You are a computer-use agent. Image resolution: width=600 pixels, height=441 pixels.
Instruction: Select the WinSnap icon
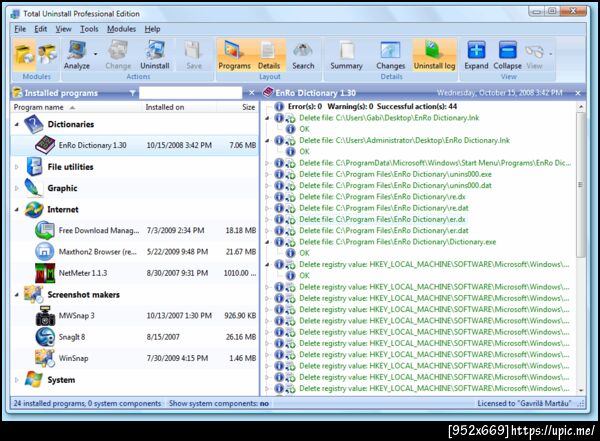point(45,358)
